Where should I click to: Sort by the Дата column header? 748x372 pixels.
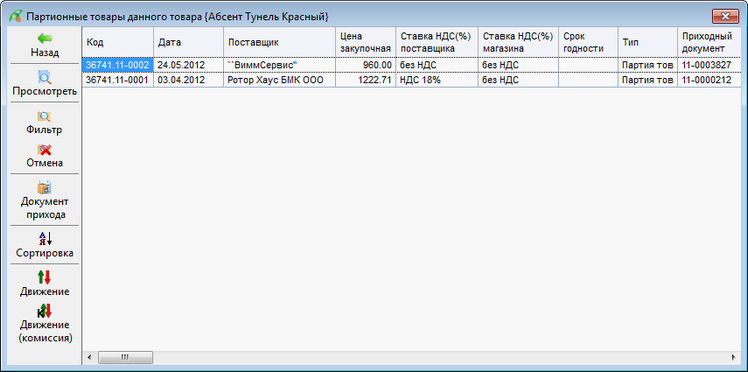(188, 42)
